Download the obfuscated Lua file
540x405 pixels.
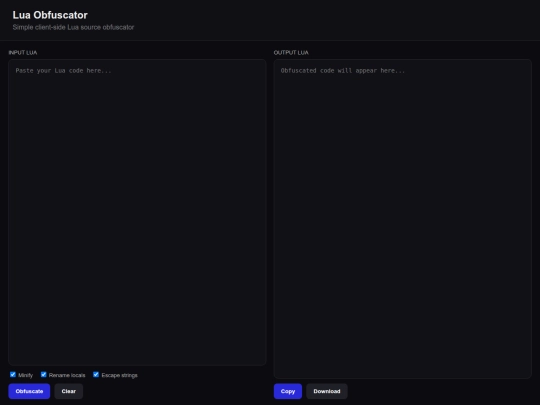pos(327,391)
